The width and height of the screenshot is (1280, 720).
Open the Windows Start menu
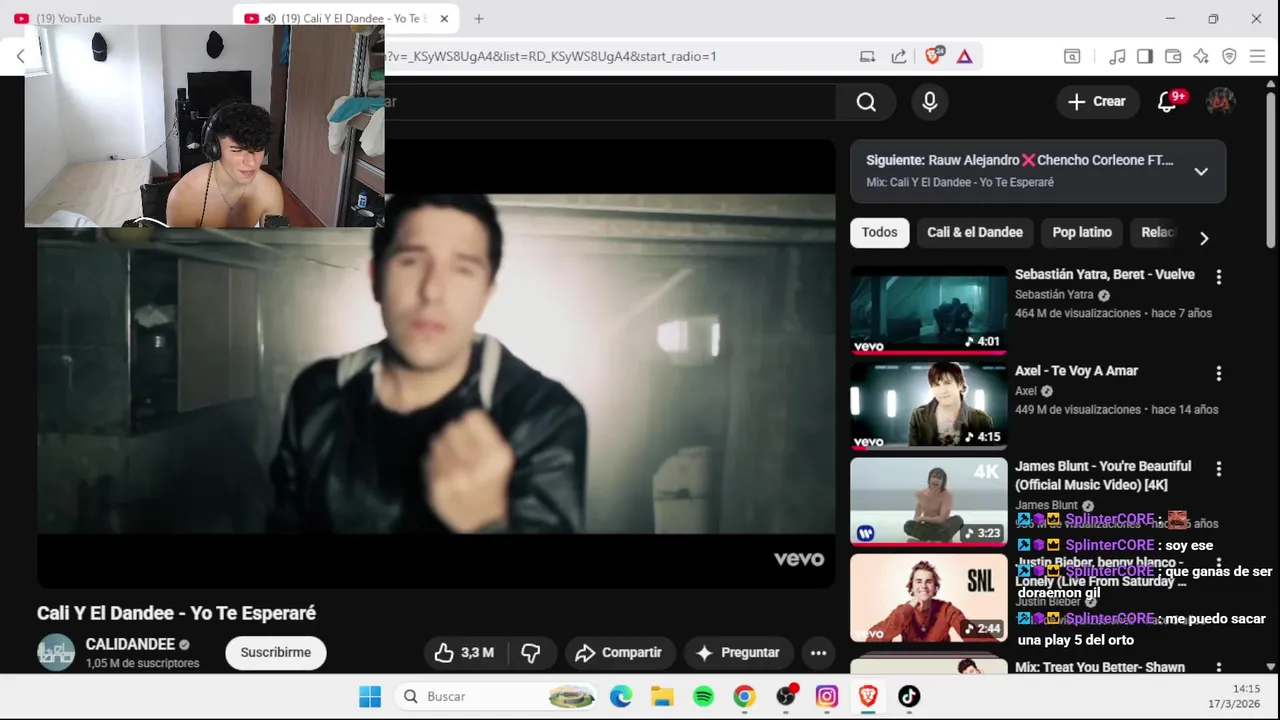(x=370, y=696)
